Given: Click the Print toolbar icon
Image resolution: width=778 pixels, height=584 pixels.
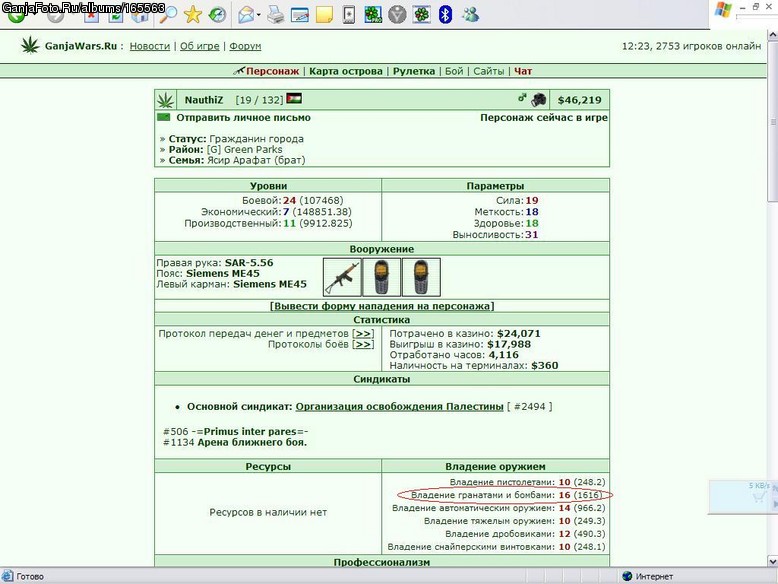Looking at the screenshot, I should click(x=275, y=14).
